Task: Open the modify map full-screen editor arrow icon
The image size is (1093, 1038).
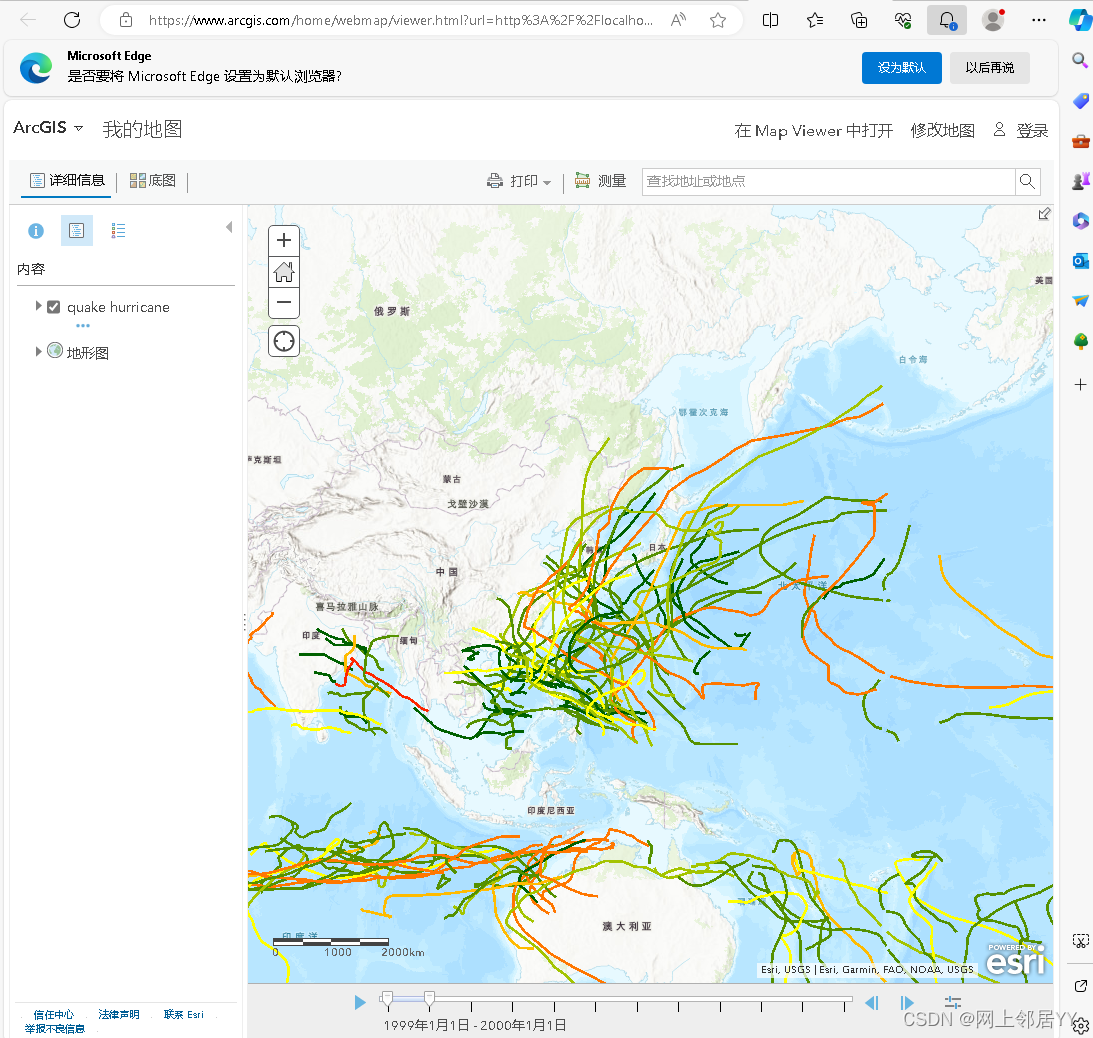Action: [1044, 213]
